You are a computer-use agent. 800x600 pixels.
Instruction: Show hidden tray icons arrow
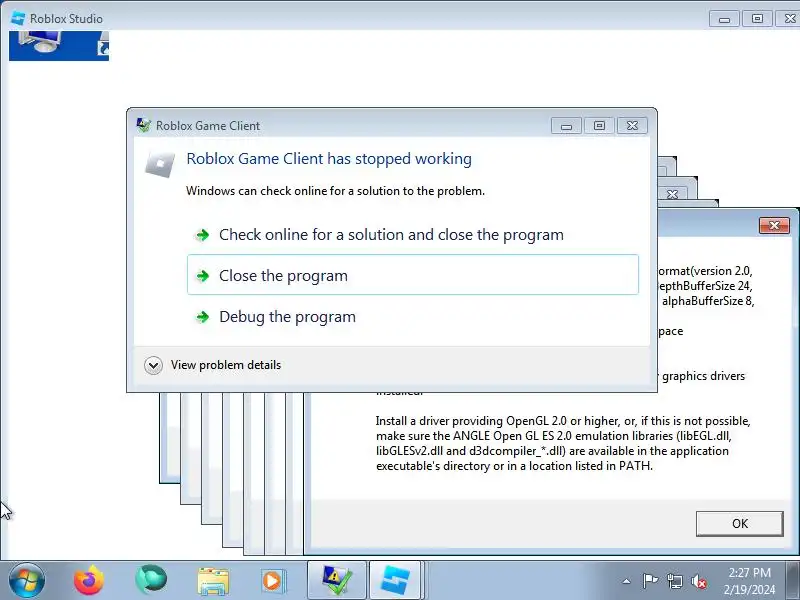pyautogui.click(x=627, y=581)
